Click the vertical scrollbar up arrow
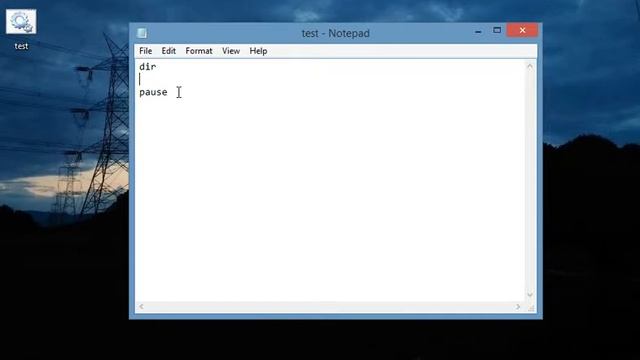The width and height of the screenshot is (640, 360). [530, 66]
